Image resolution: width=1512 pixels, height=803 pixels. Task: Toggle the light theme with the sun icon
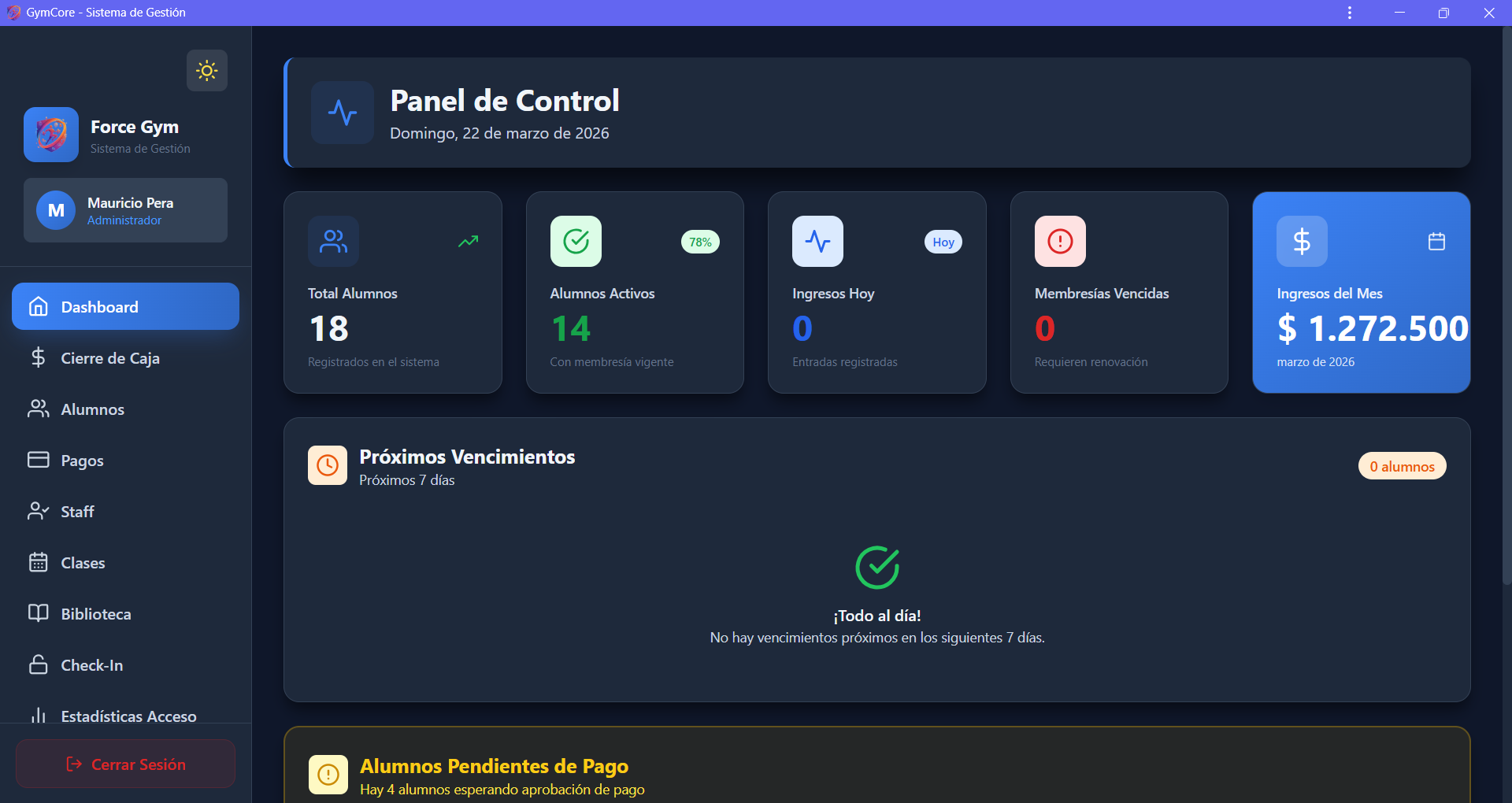pyautogui.click(x=206, y=70)
